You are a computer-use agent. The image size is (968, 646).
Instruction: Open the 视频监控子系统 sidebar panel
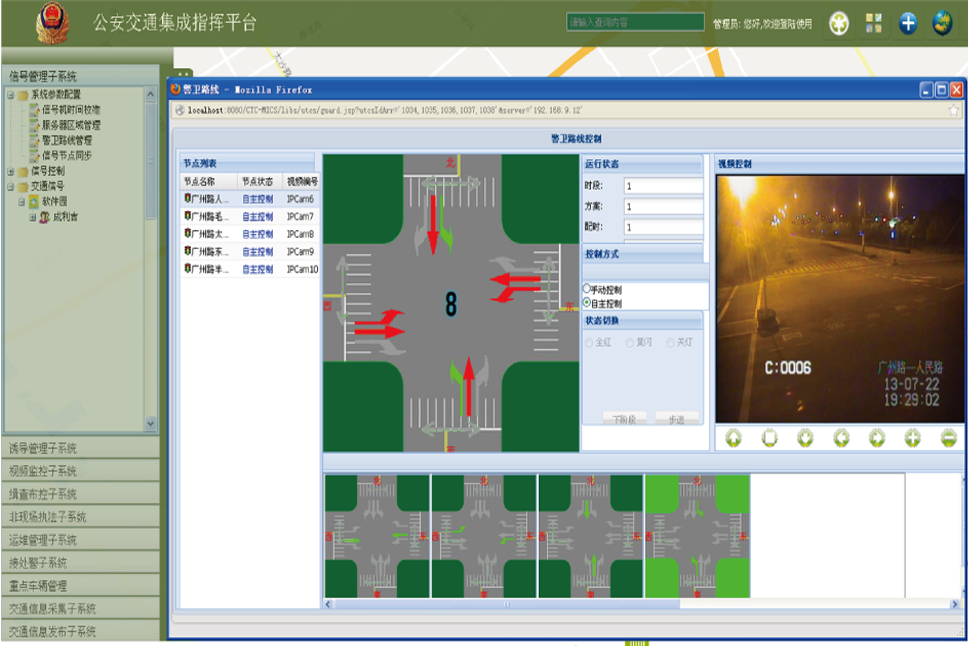(80, 471)
